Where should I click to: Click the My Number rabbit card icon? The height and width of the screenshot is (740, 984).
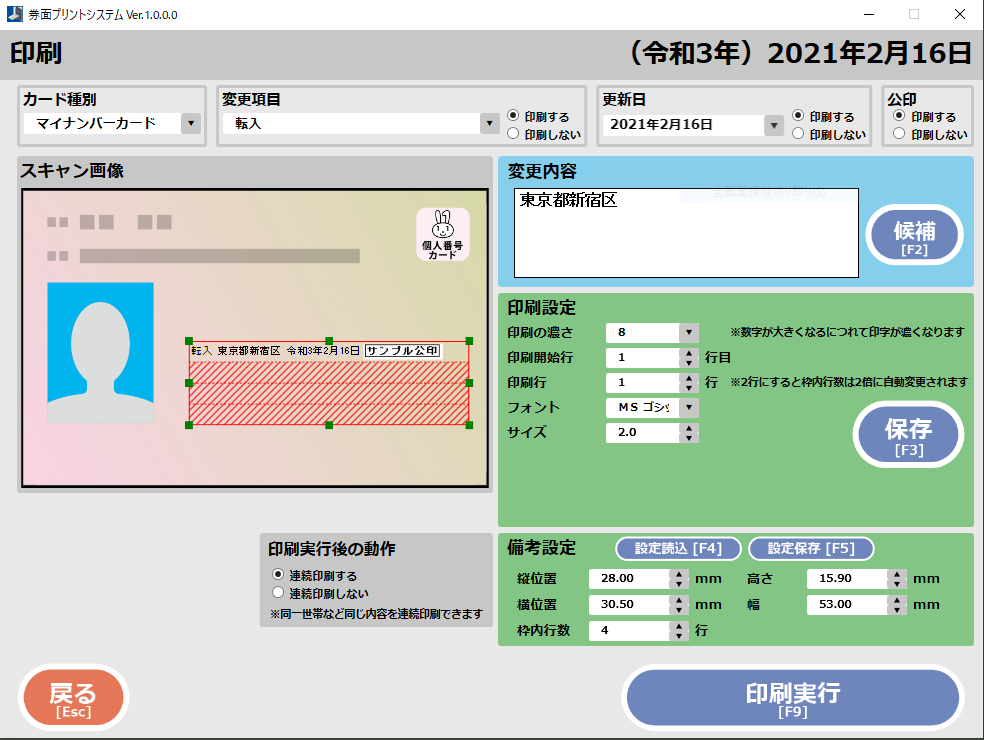[x=442, y=234]
